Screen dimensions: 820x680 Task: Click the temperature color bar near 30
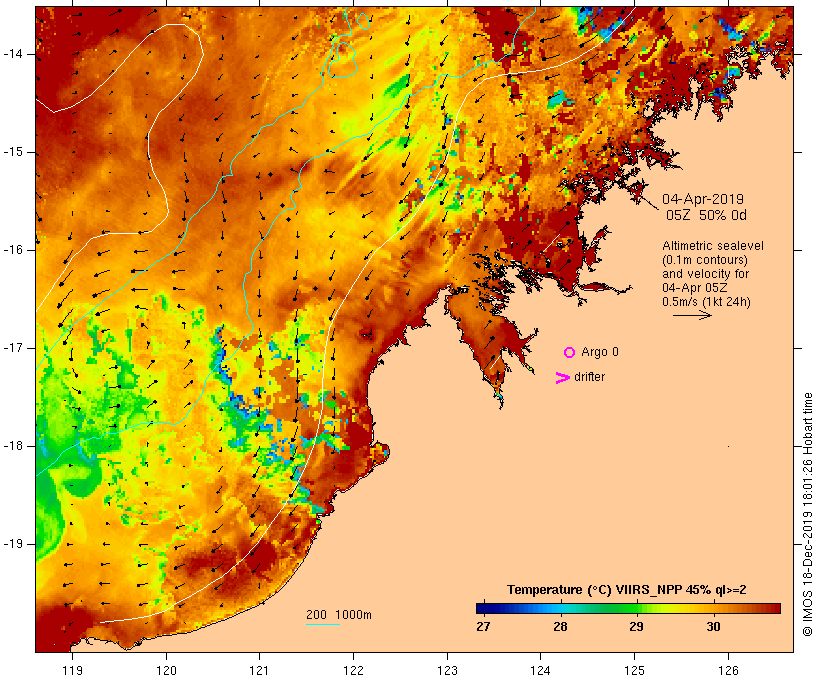[713, 608]
